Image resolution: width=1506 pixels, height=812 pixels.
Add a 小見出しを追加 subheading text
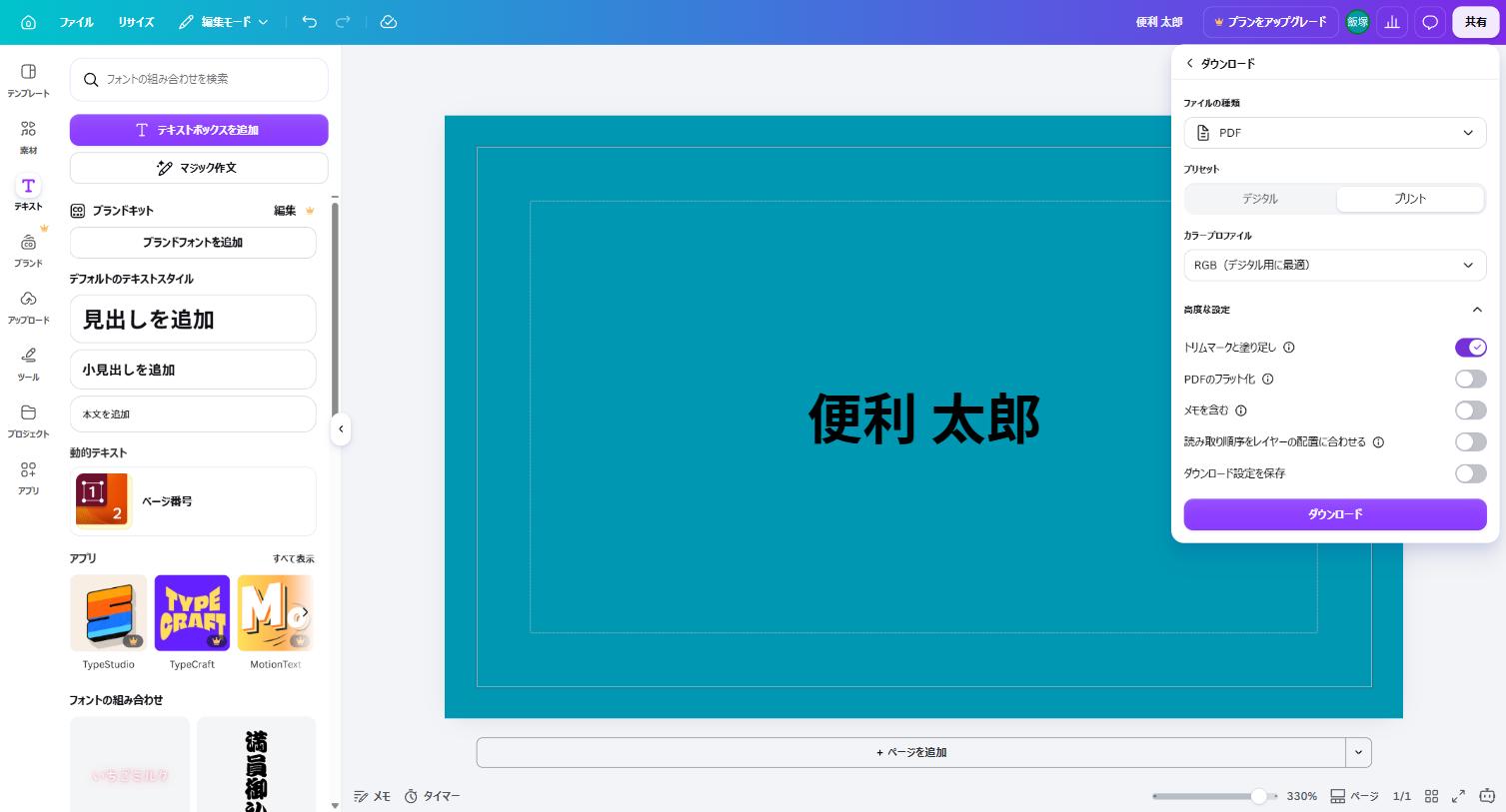tap(193, 370)
